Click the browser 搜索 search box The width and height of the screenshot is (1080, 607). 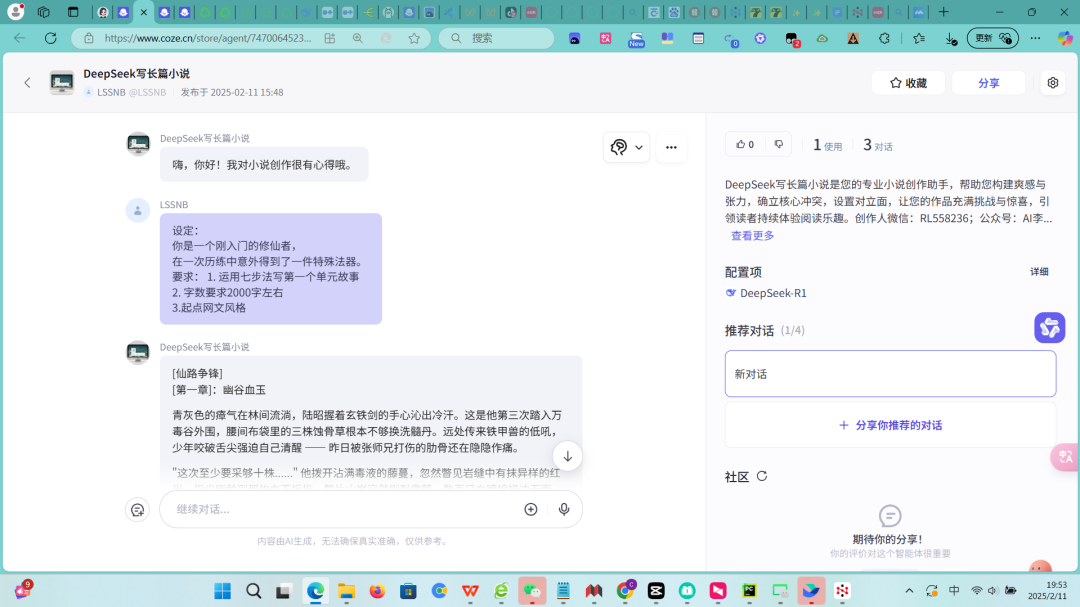[496, 38]
